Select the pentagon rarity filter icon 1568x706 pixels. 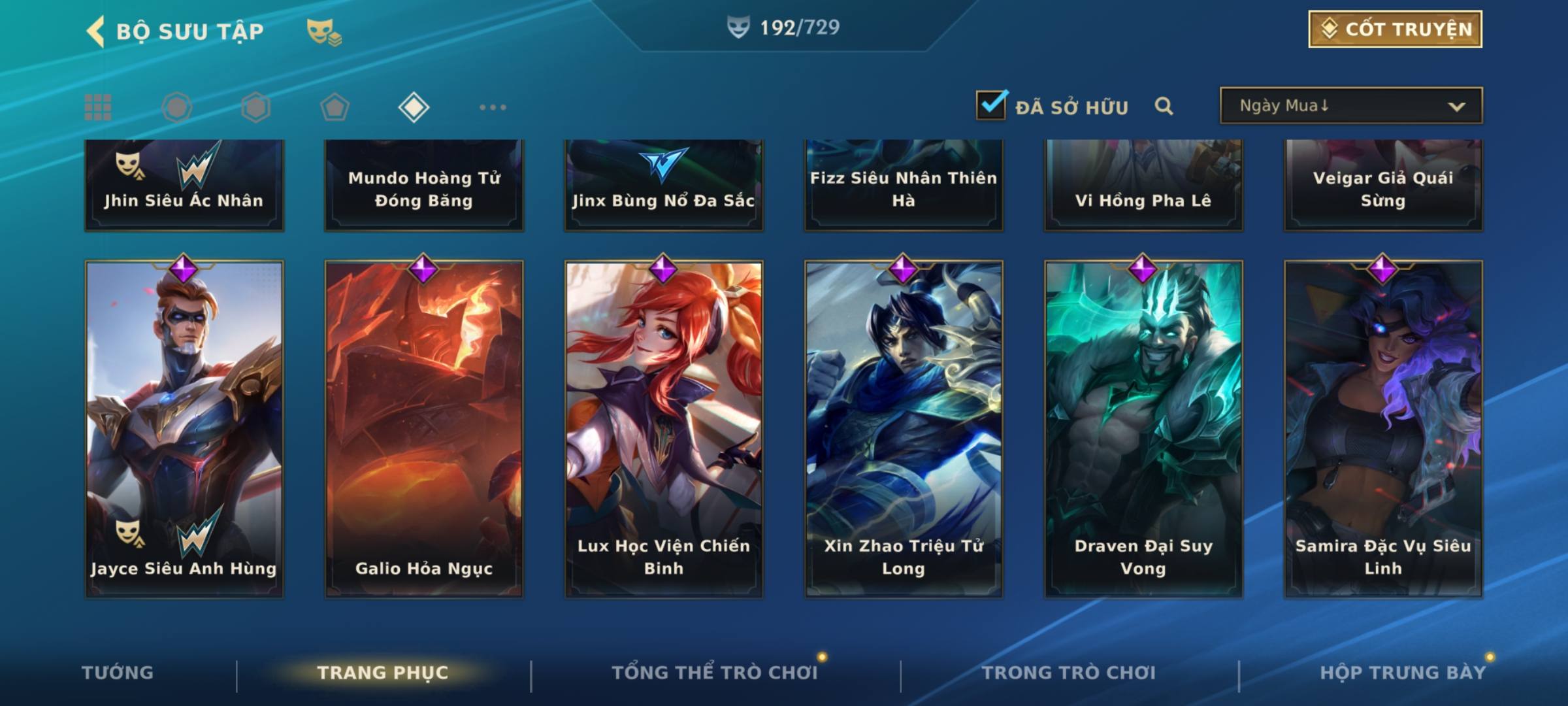335,107
